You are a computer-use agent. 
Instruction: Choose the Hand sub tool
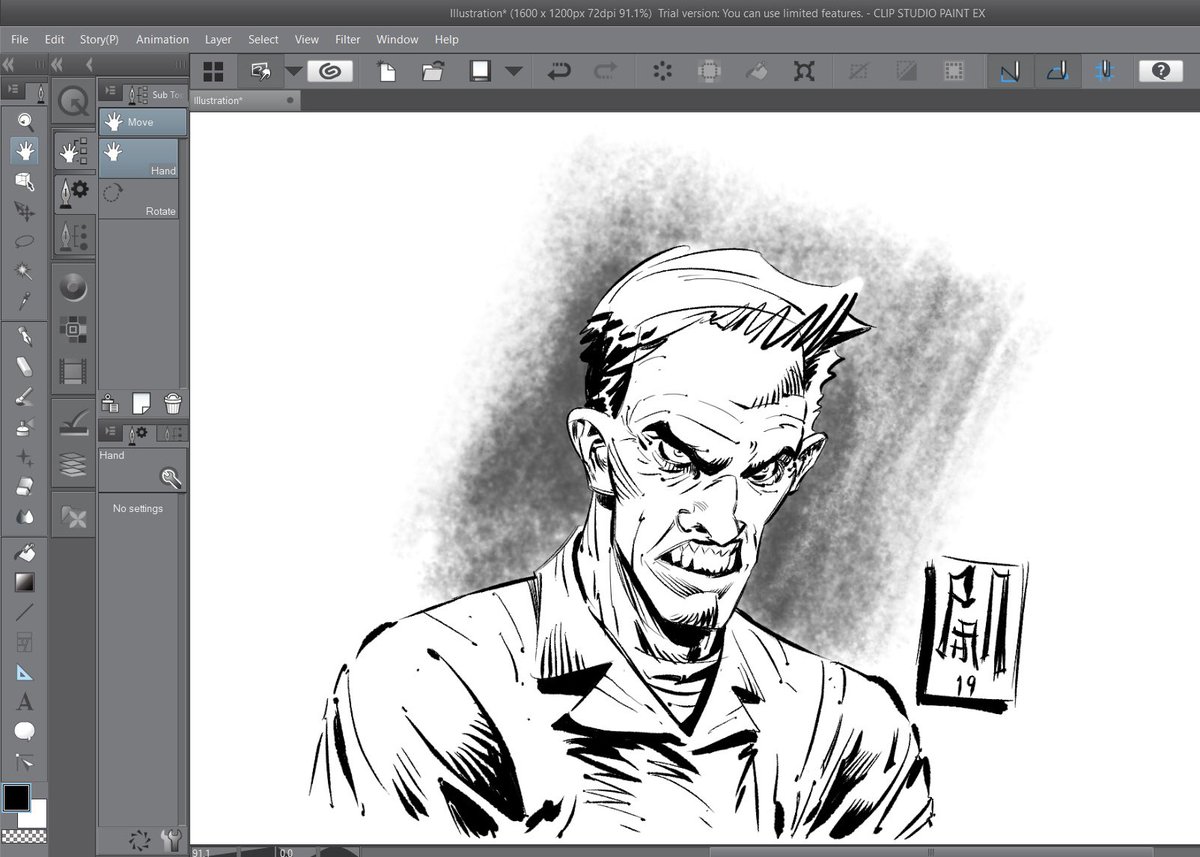(139, 158)
